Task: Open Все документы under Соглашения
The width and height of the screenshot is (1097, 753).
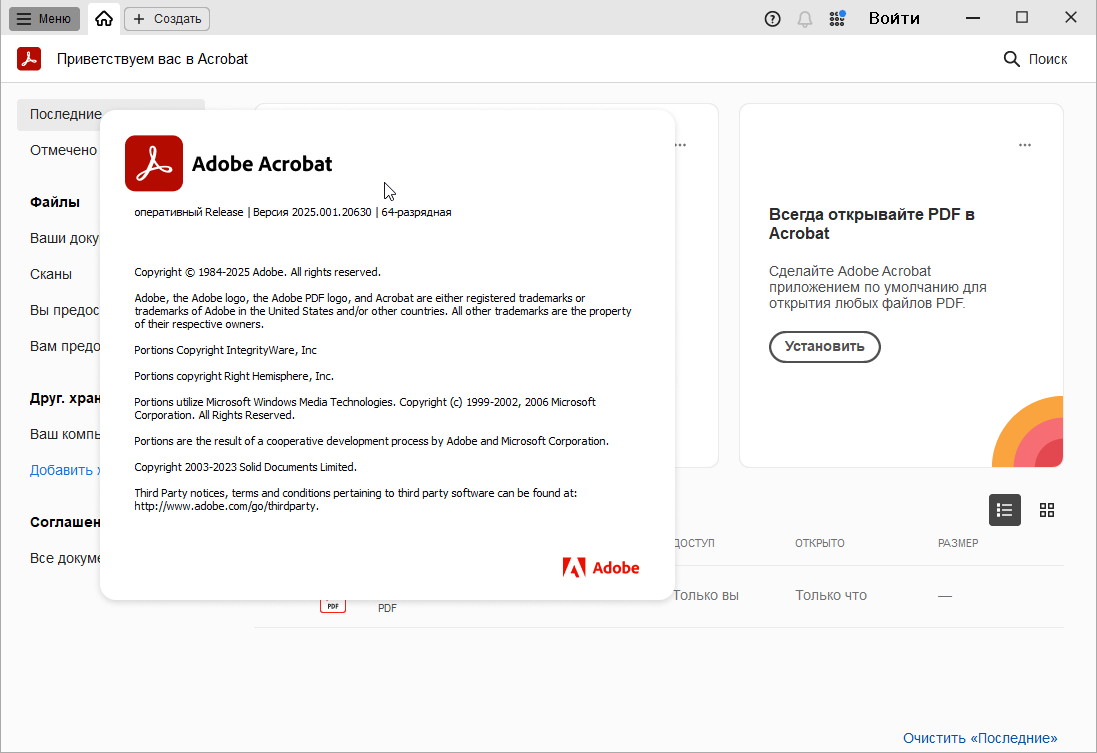Action: (x=65, y=558)
